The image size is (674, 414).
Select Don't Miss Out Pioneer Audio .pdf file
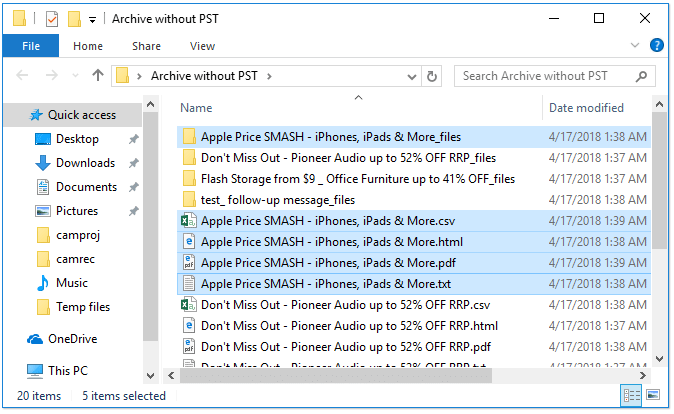(x=414, y=347)
